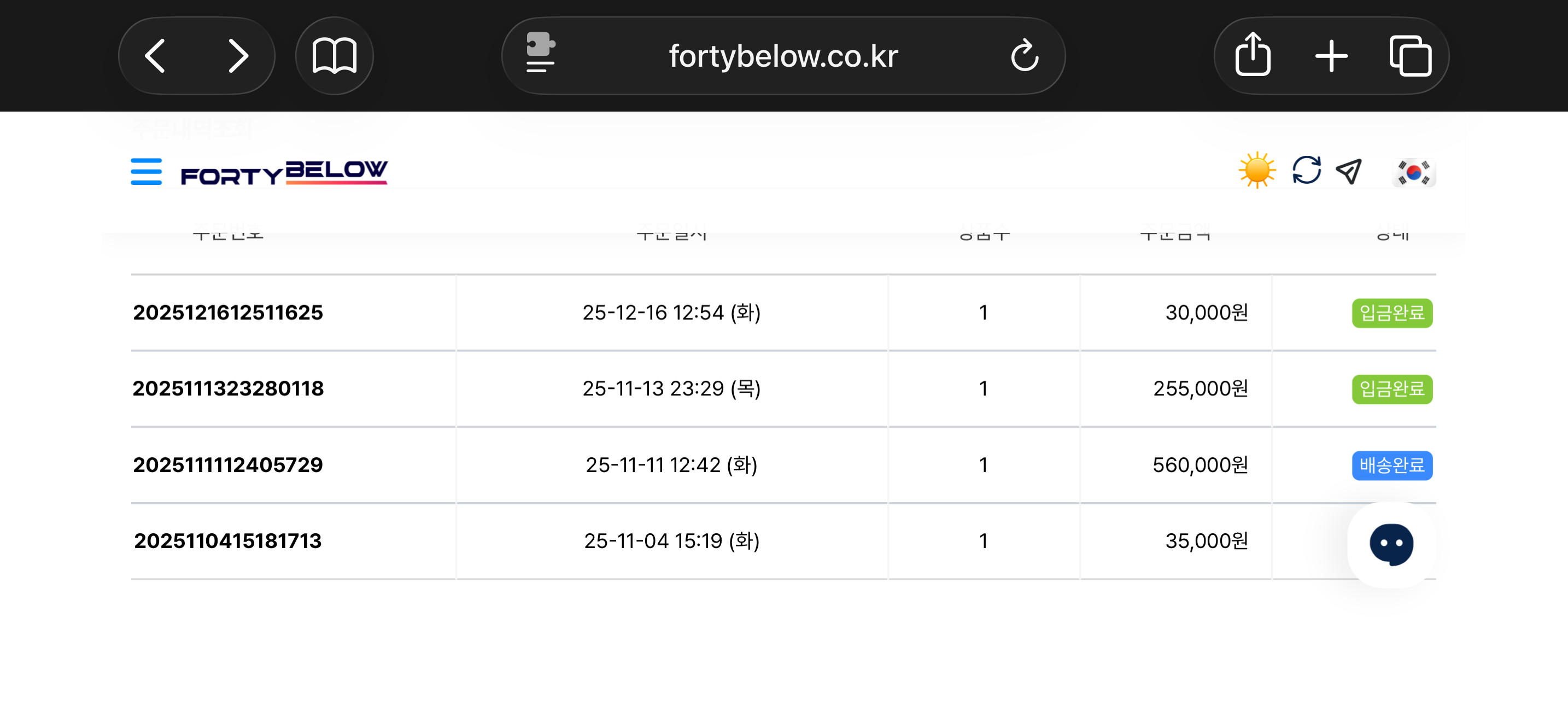
Task: Open the chat support bubble
Action: (1391, 544)
